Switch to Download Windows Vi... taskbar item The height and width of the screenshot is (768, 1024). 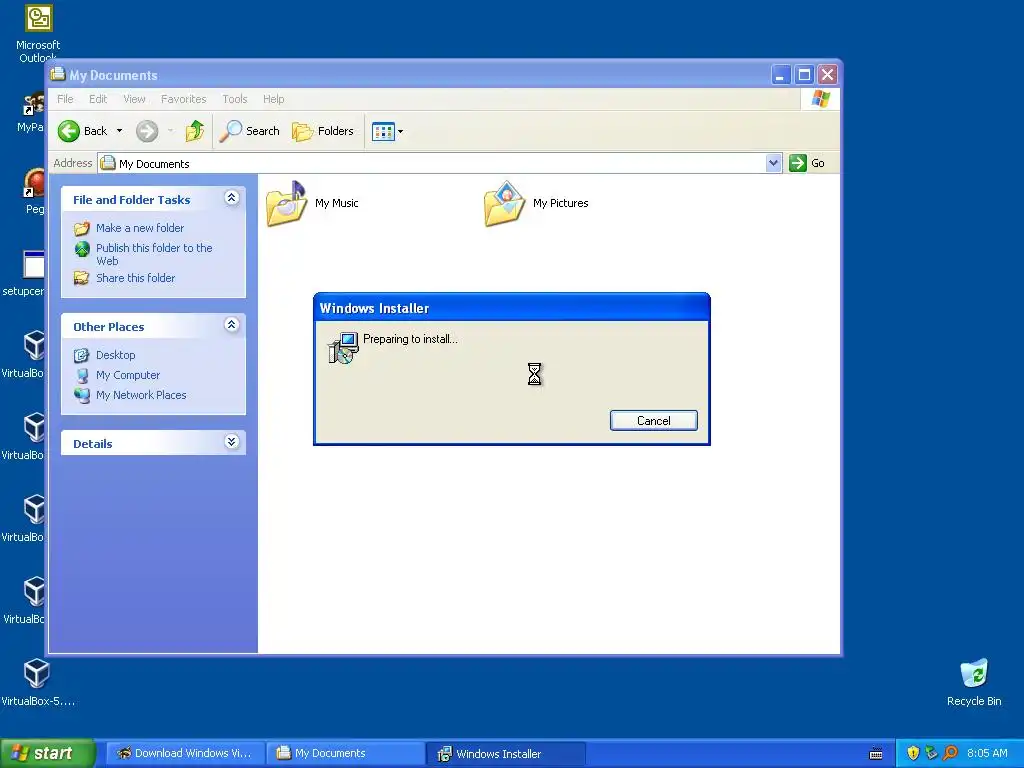point(185,754)
